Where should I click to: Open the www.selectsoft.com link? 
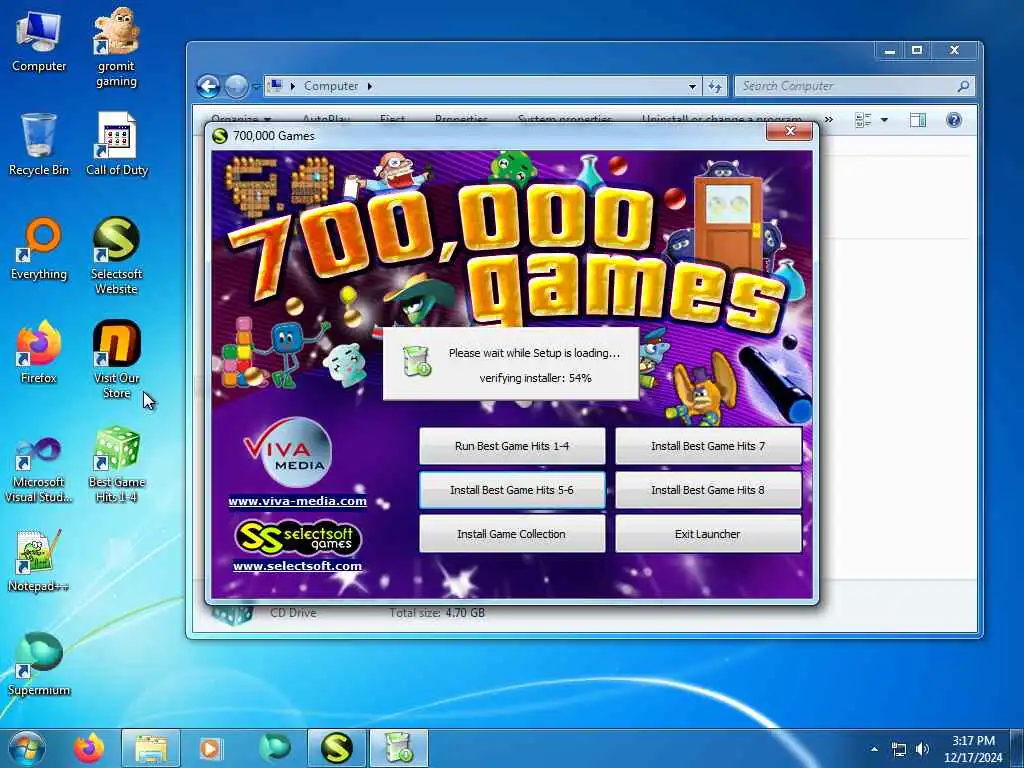pyautogui.click(x=297, y=566)
